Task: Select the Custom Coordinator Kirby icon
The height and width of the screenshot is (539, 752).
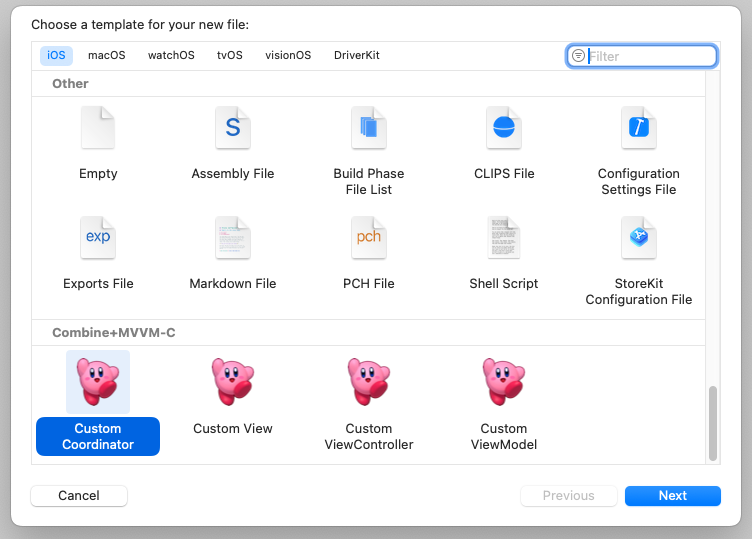Action: tap(98, 382)
